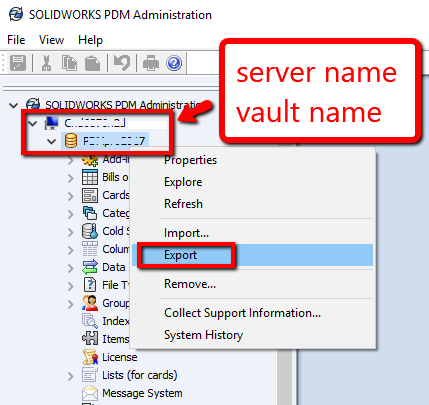Image resolution: width=429 pixels, height=405 pixels.
Task: Click the SOLIDWORKS PDM root tree icon
Action: coord(33,105)
